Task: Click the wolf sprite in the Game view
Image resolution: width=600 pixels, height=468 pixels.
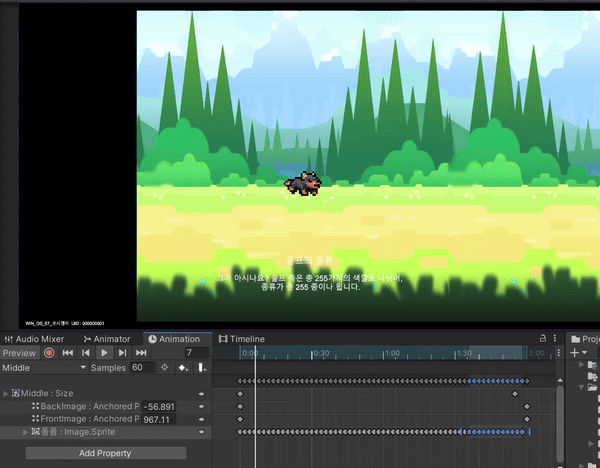Action: coord(303,183)
